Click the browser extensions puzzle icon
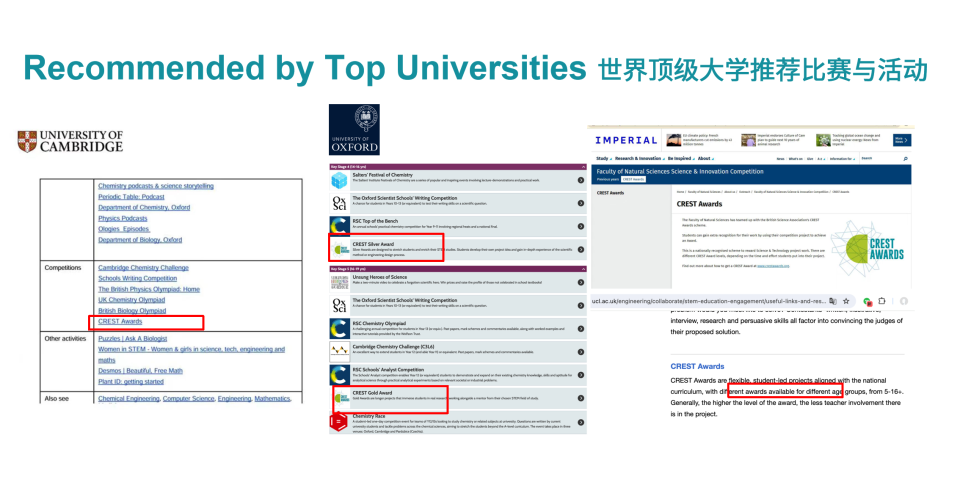 click(x=882, y=301)
